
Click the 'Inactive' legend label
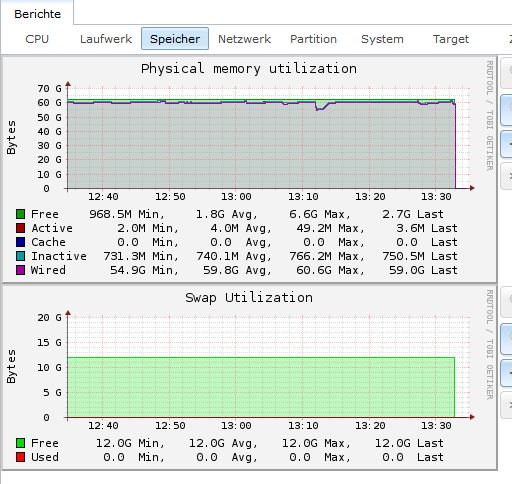59,256
